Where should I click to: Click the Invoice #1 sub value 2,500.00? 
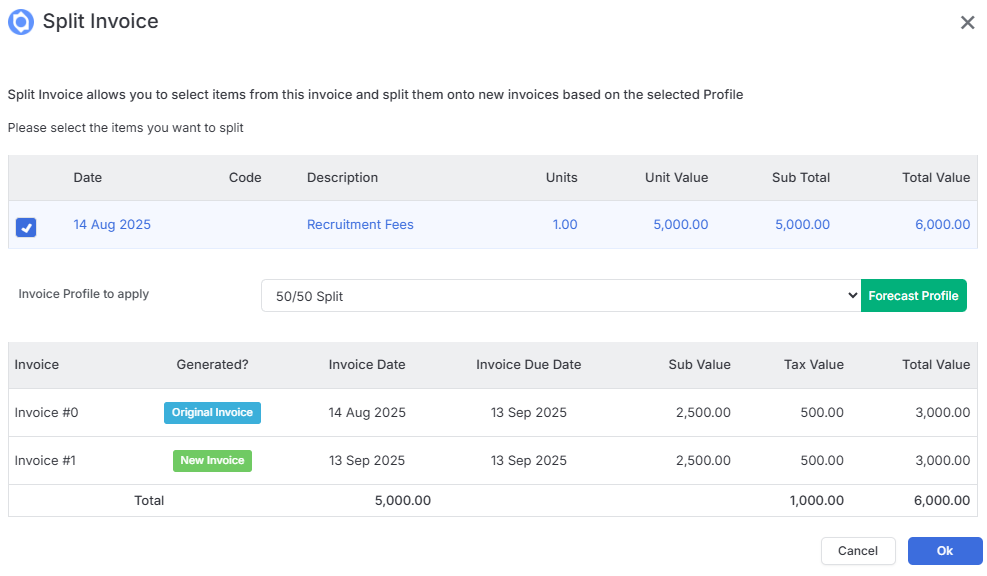coord(703,460)
